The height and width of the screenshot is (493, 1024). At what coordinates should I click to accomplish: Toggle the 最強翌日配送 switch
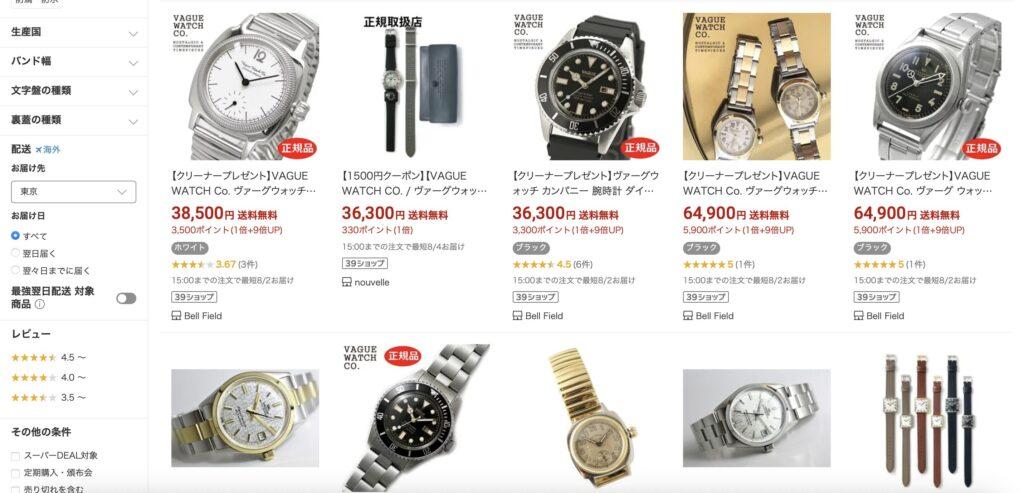126,298
